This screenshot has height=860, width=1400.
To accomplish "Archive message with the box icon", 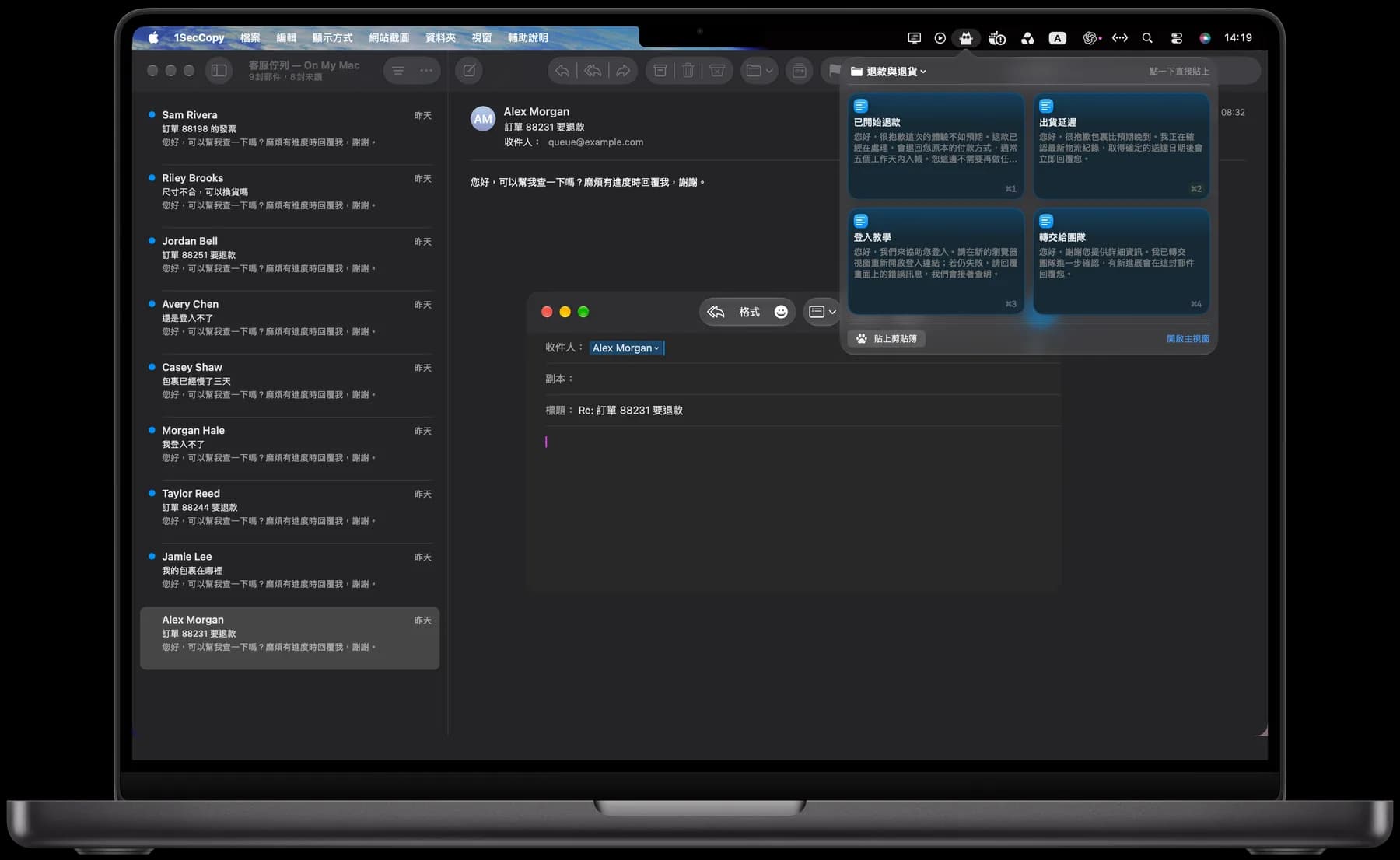I will (x=660, y=71).
